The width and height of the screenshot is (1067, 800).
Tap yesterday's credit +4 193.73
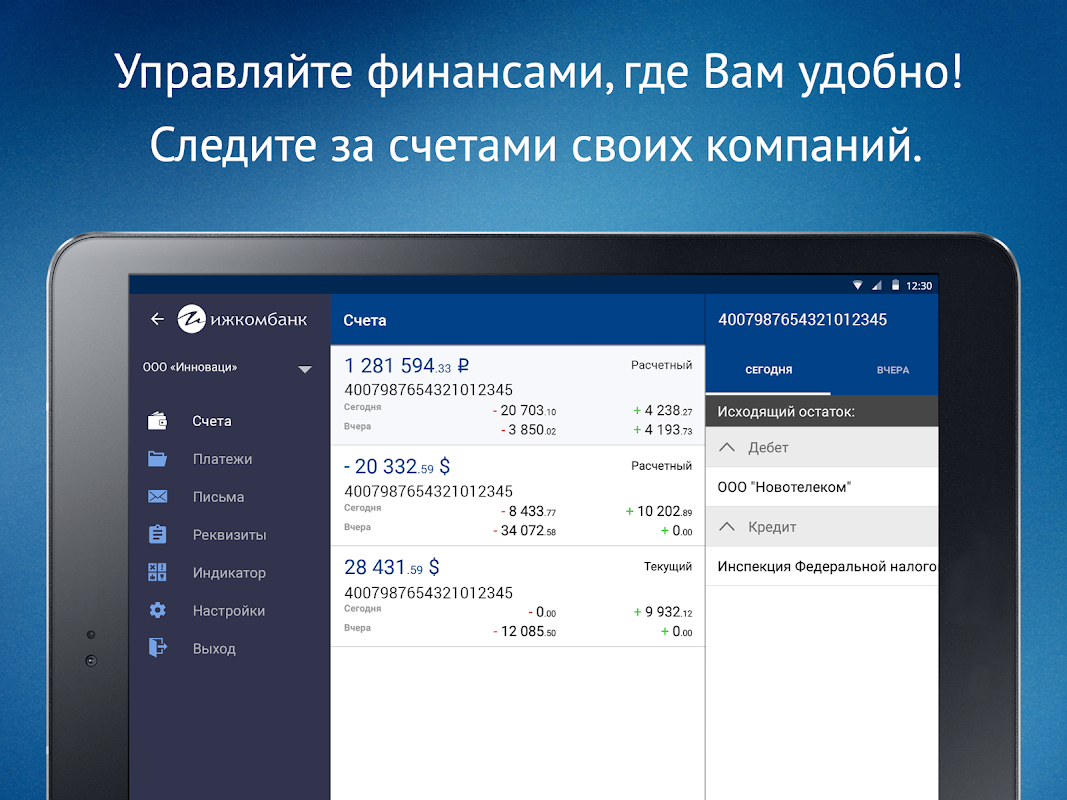coord(663,430)
